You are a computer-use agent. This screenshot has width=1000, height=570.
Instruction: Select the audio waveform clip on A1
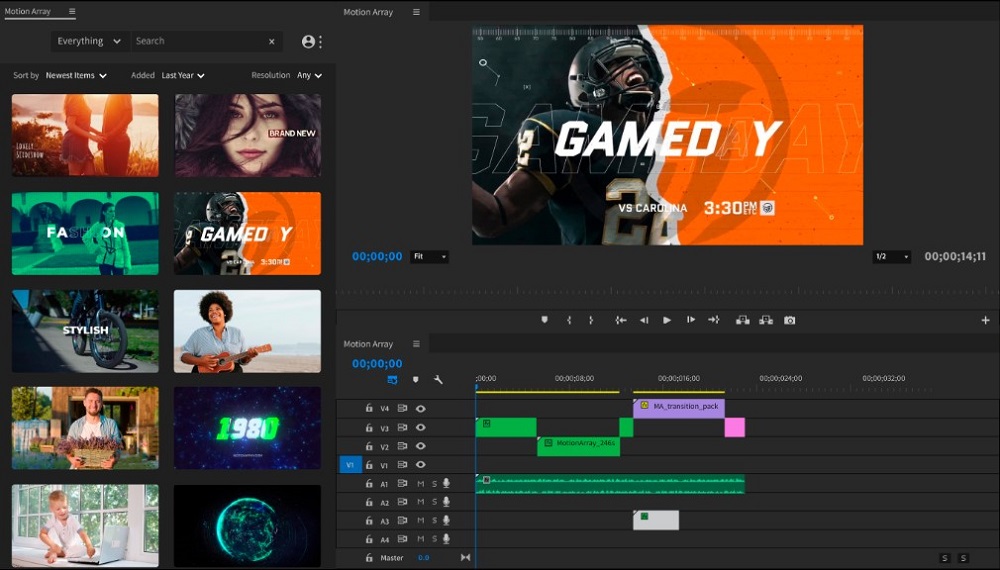click(610, 483)
